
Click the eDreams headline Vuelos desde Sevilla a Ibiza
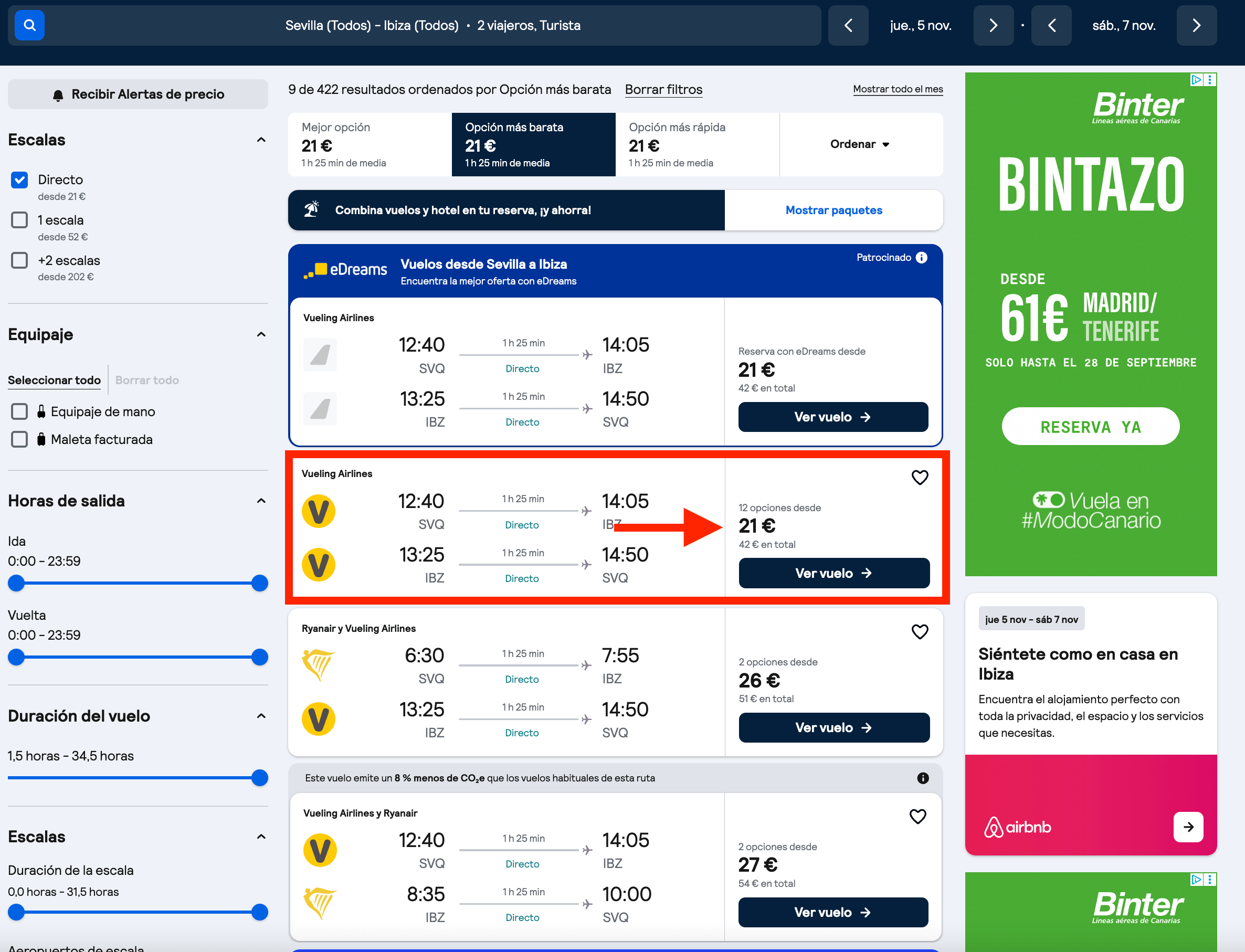[x=483, y=265]
